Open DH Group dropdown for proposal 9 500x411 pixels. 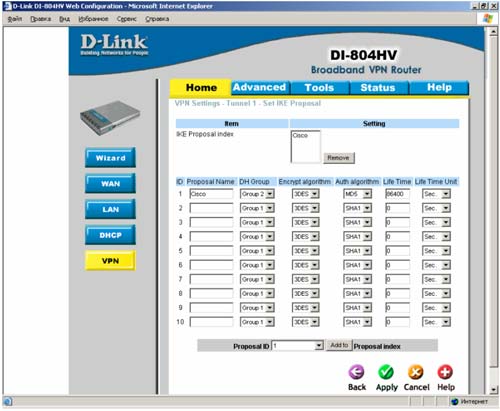click(257, 308)
